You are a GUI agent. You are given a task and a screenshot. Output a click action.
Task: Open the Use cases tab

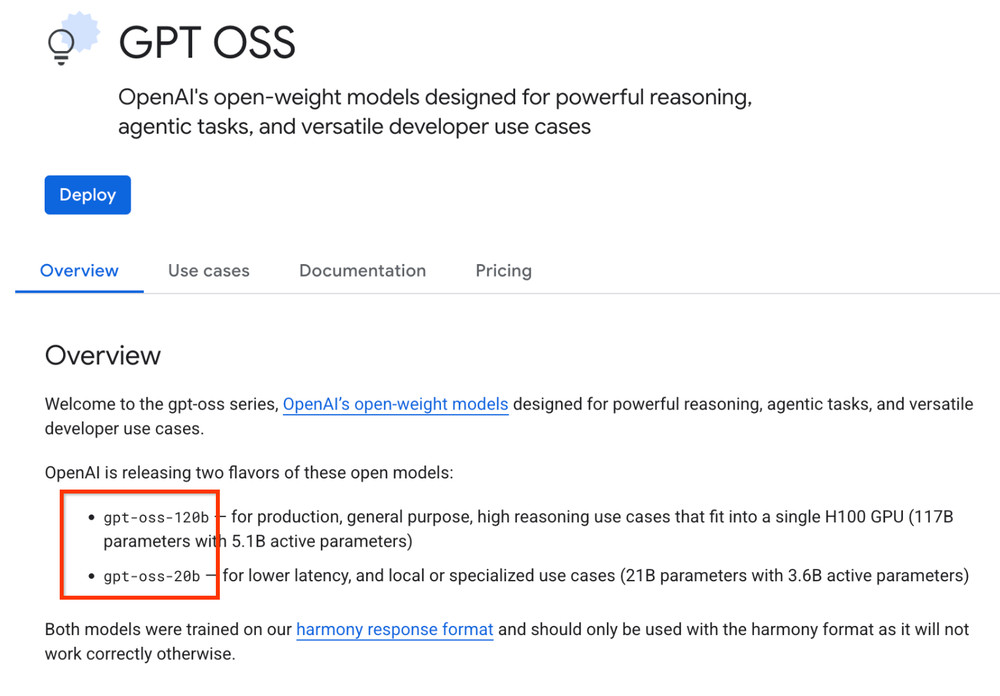209,271
